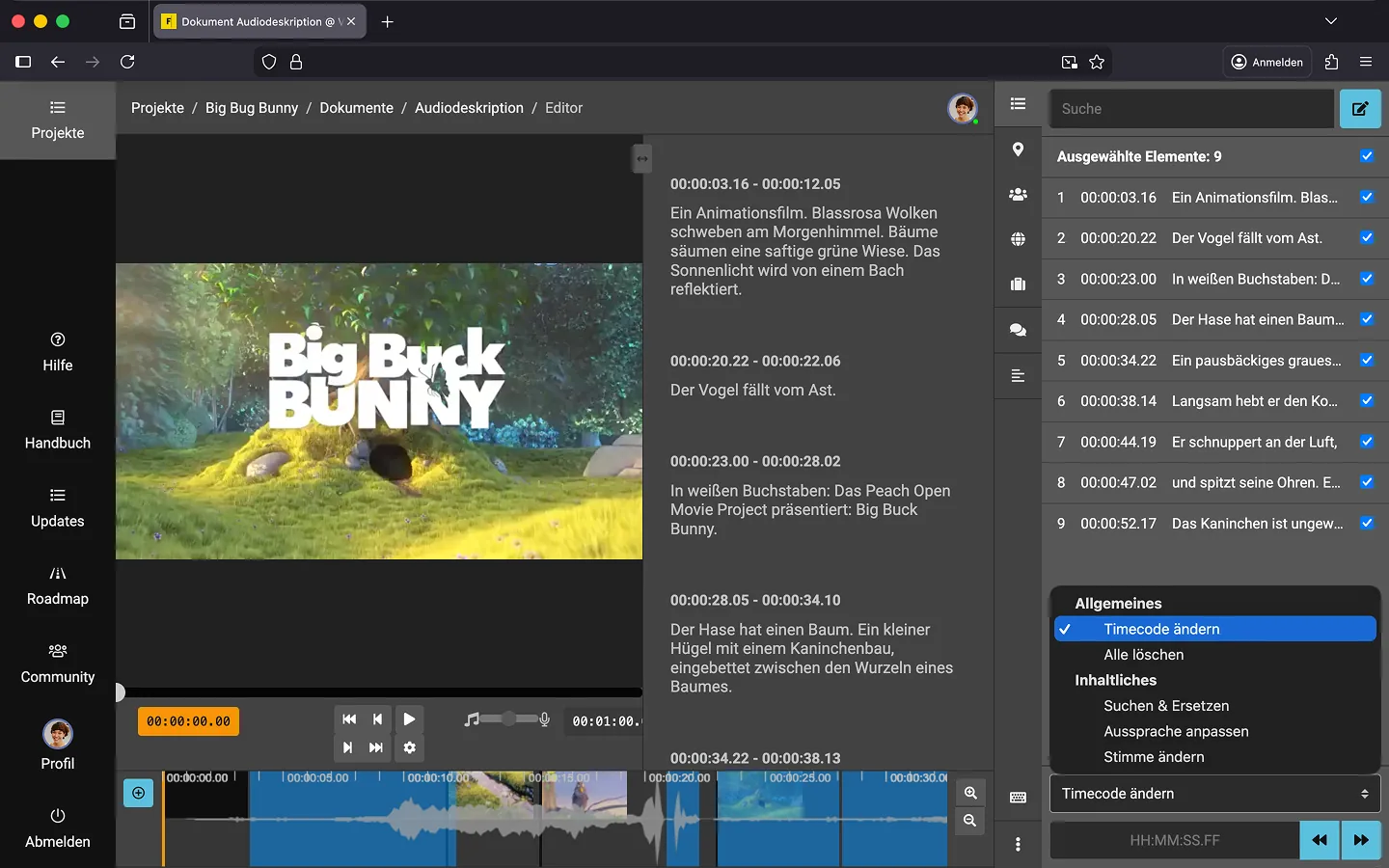Click the Anmelden button in browser toolbar
This screenshot has height=868, width=1389.
pos(1266,62)
